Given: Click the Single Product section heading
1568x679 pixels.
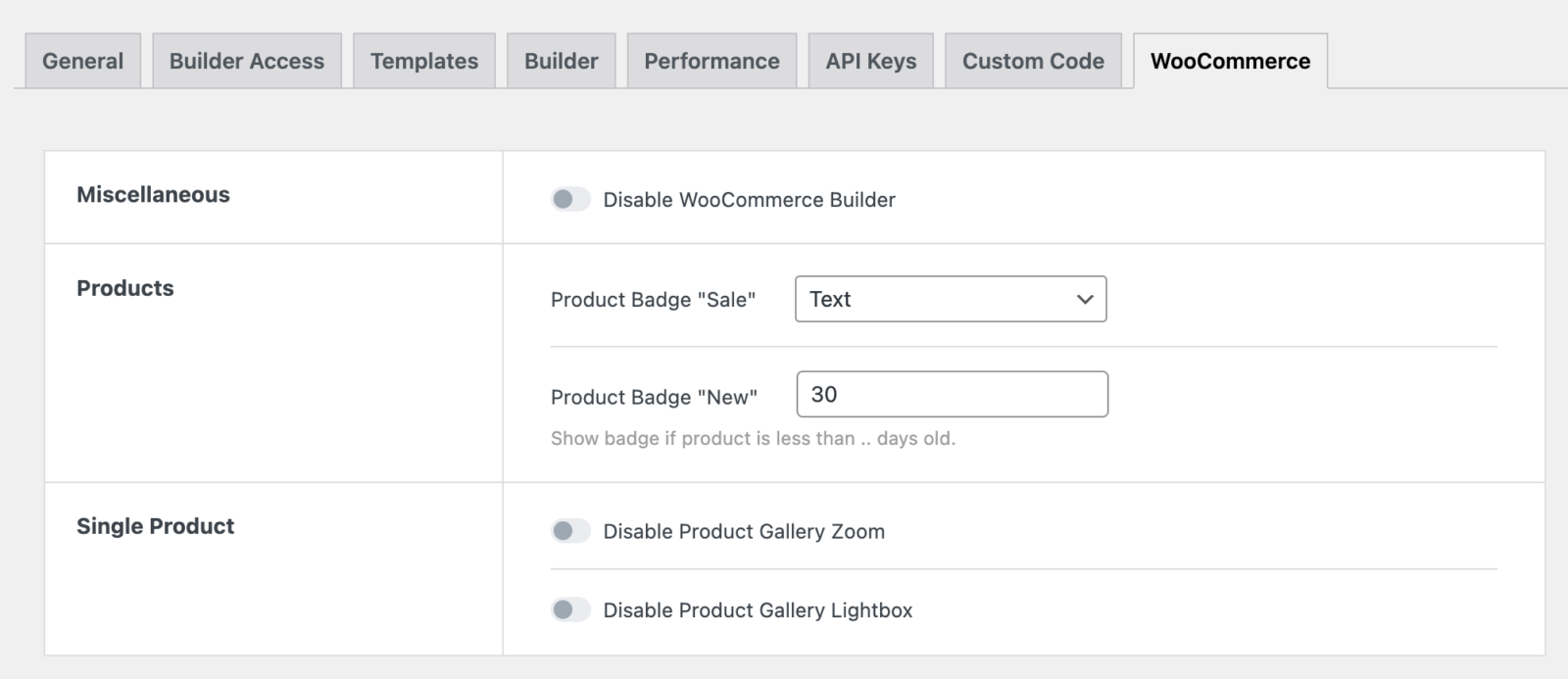Looking at the screenshot, I should coord(155,526).
